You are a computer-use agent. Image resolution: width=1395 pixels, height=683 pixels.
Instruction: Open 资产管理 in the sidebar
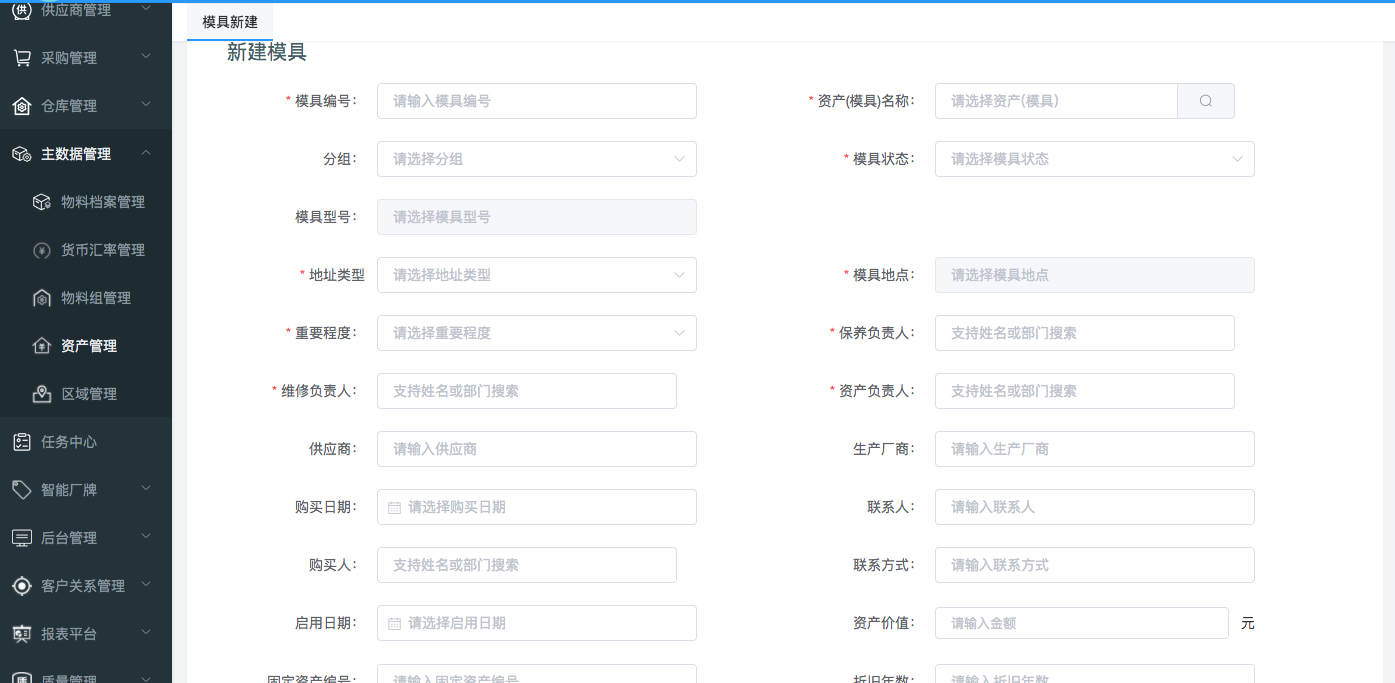(x=89, y=346)
